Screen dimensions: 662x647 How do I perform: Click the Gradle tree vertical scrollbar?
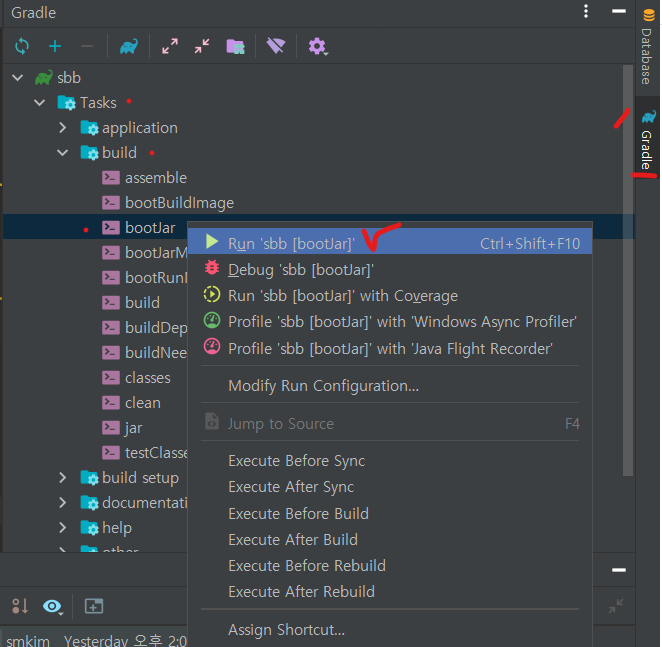click(x=628, y=270)
